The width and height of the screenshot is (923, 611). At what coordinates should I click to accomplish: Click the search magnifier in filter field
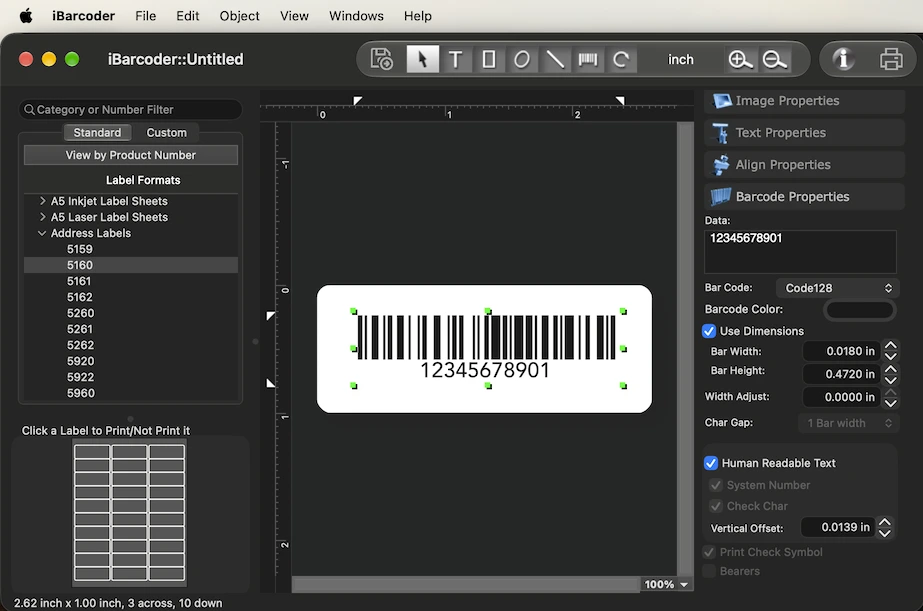tap(29, 109)
